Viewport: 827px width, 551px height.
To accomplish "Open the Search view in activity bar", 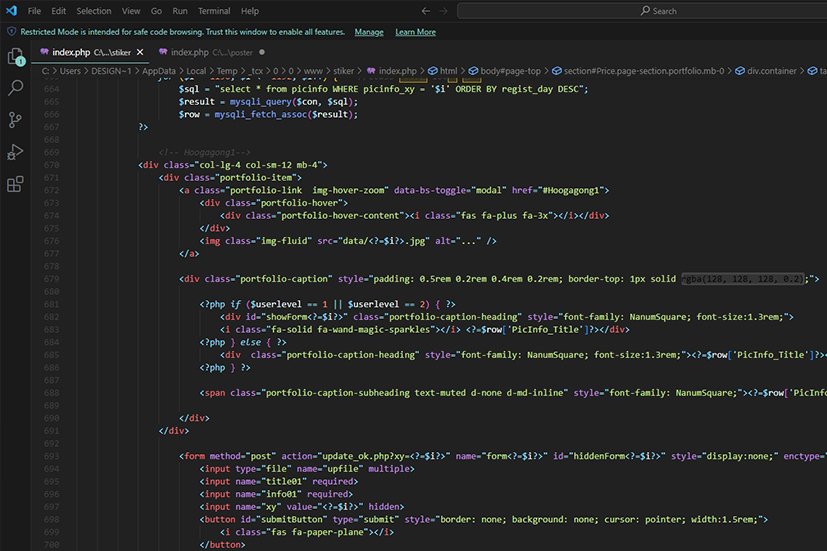I will tap(15, 88).
